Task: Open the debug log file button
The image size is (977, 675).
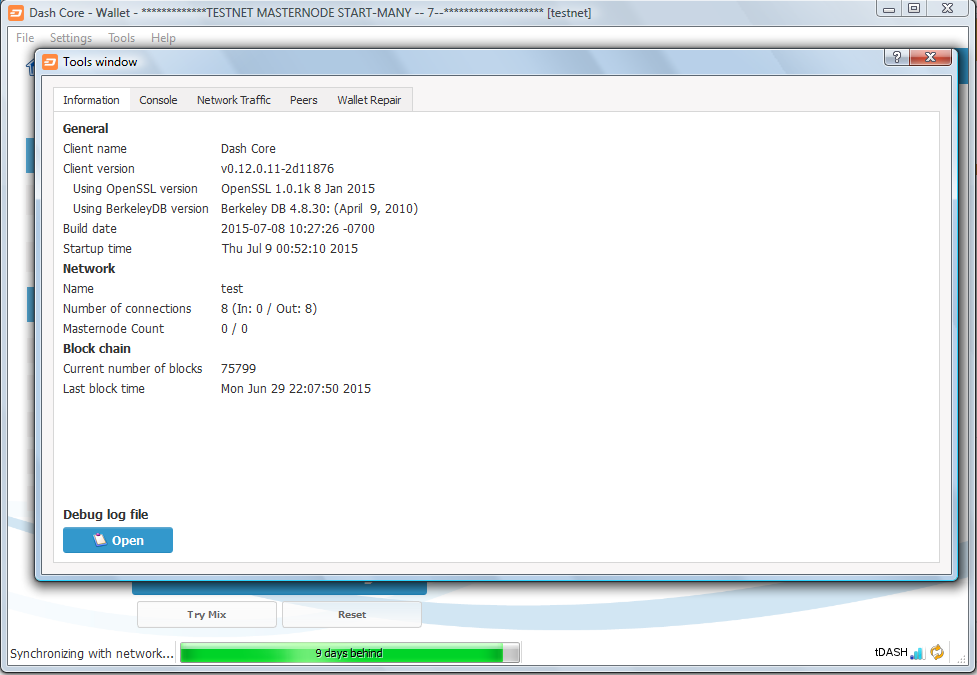Action: click(x=118, y=540)
